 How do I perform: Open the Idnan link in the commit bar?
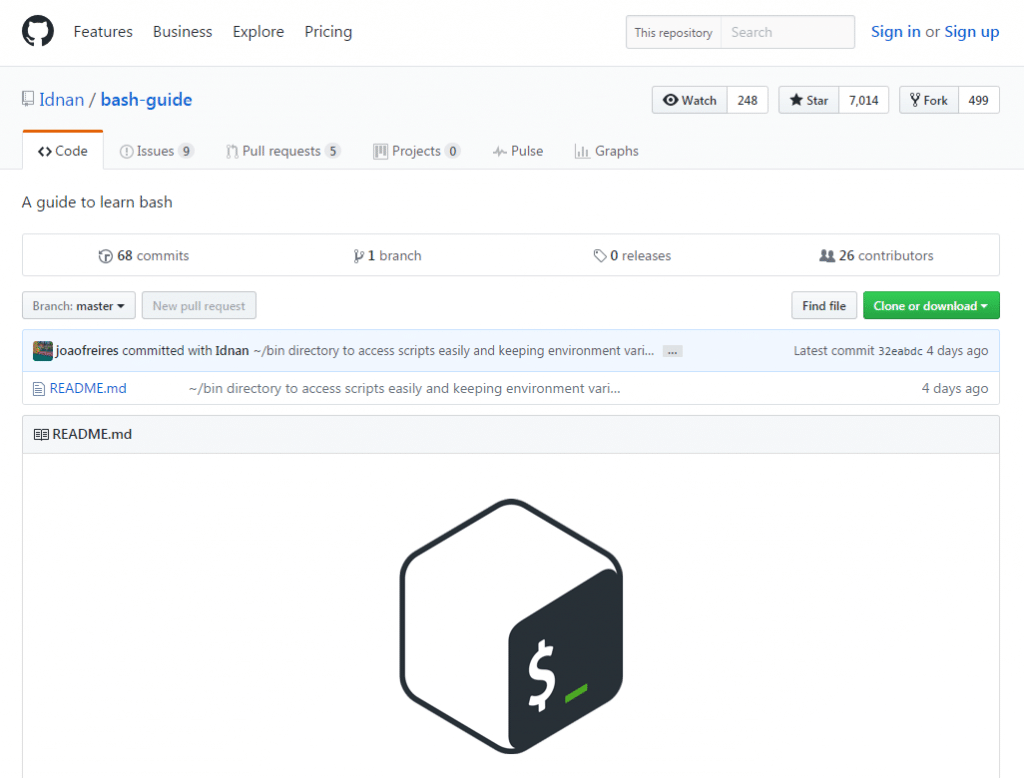pyautogui.click(x=232, y=351)
